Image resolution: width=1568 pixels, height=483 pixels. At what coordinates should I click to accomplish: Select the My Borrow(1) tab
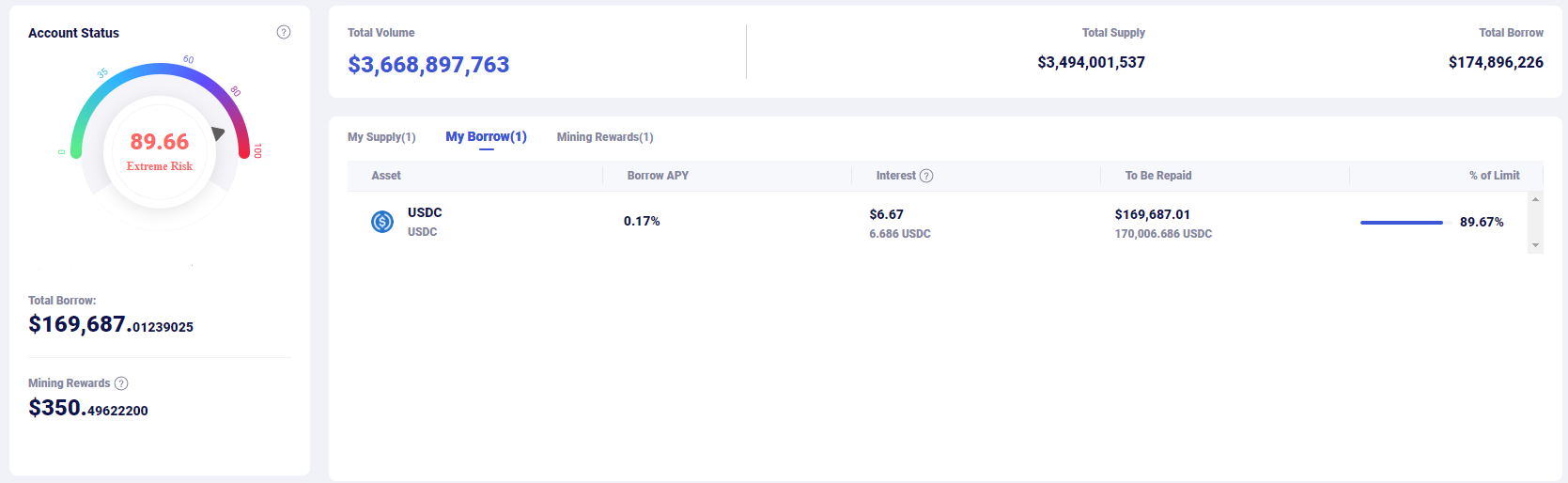coord(486,137)
